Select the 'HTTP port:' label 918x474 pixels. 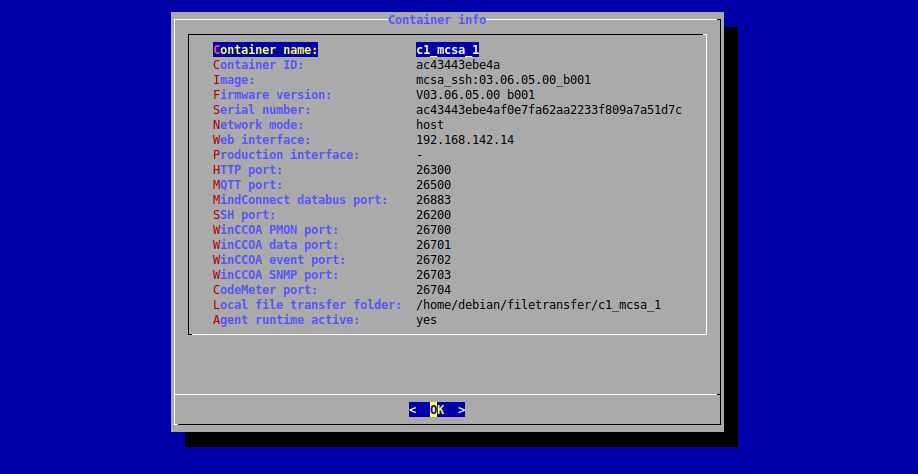(248, 170)
